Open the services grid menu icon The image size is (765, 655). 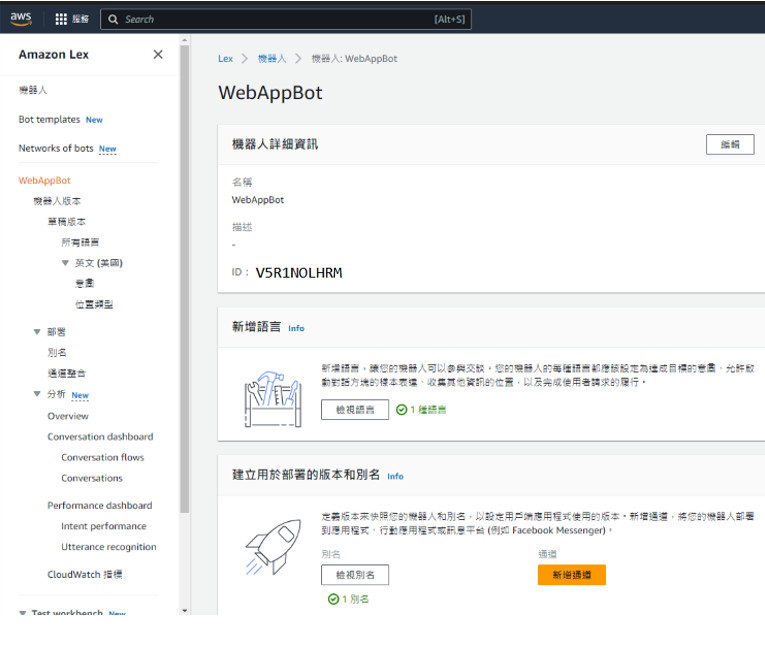click(61, 19)
